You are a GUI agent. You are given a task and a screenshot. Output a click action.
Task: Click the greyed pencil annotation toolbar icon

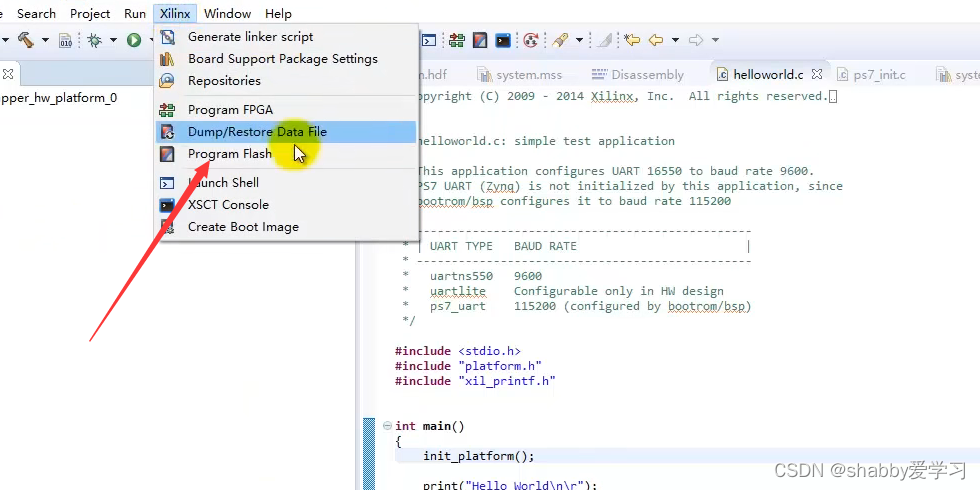pyautogui.click(x=604, y=41)
